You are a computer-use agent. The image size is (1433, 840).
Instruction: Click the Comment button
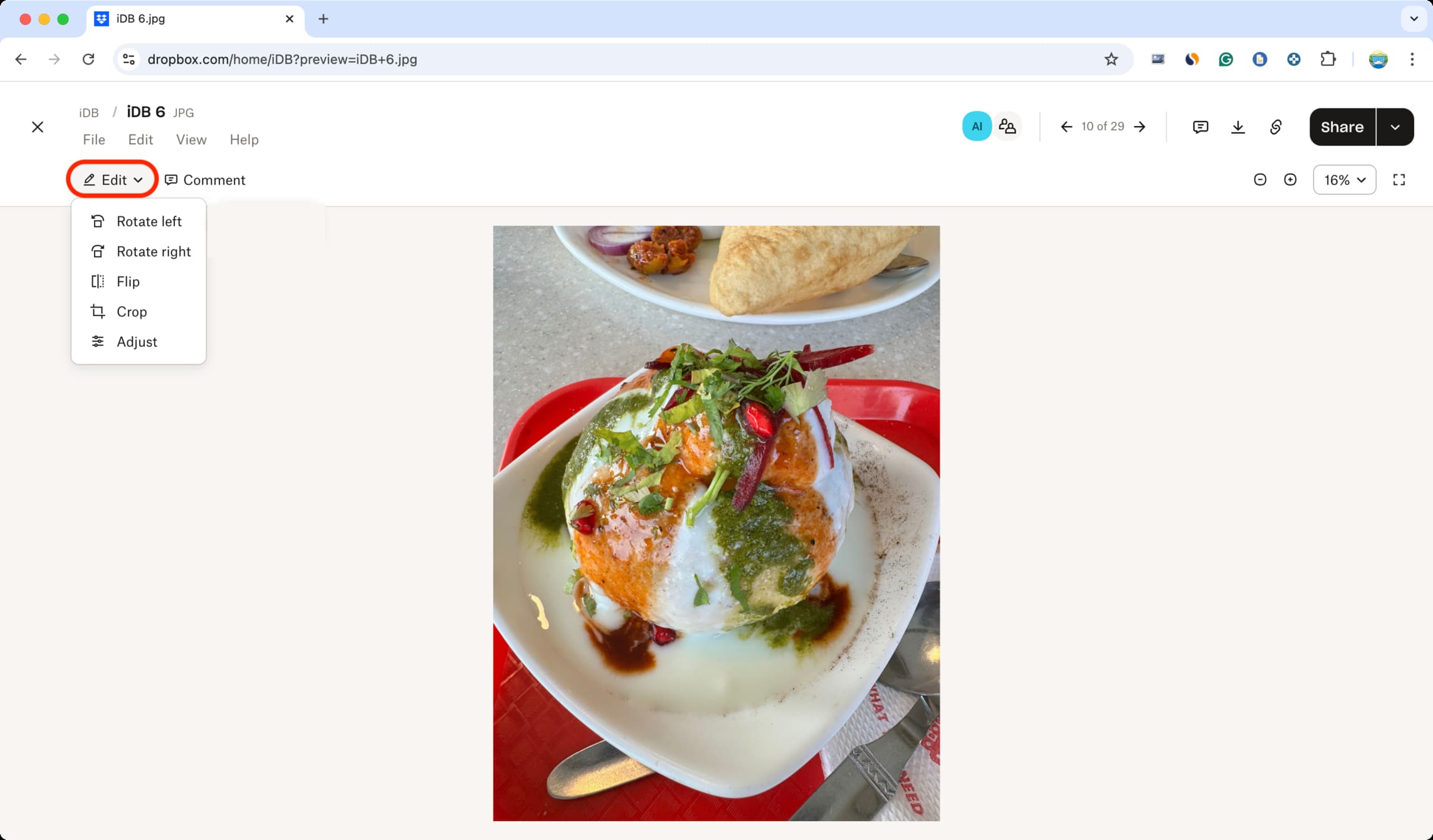[205, 180]
